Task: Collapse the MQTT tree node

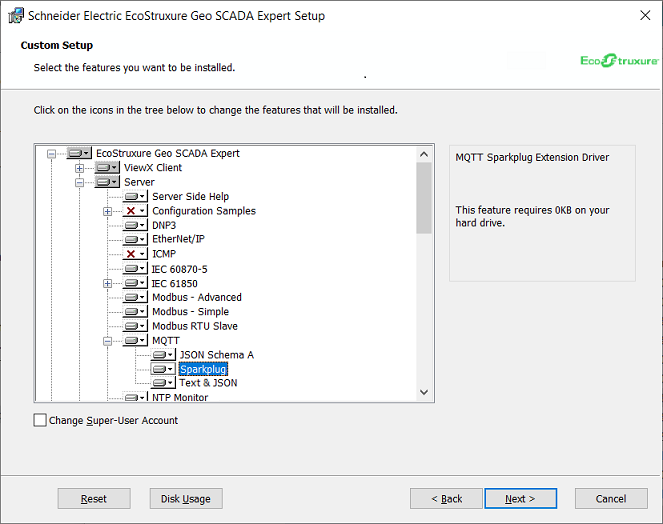Action: coord(107,341)
